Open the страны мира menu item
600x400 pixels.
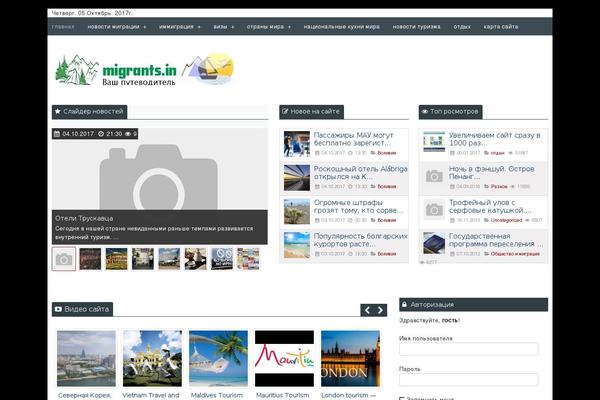click(265, 27)
